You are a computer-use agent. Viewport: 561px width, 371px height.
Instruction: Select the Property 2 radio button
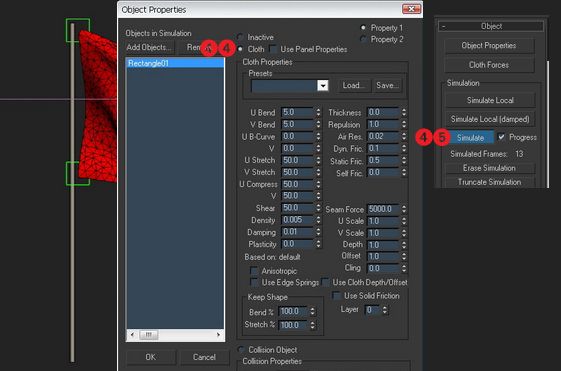[x=364, y=39]
